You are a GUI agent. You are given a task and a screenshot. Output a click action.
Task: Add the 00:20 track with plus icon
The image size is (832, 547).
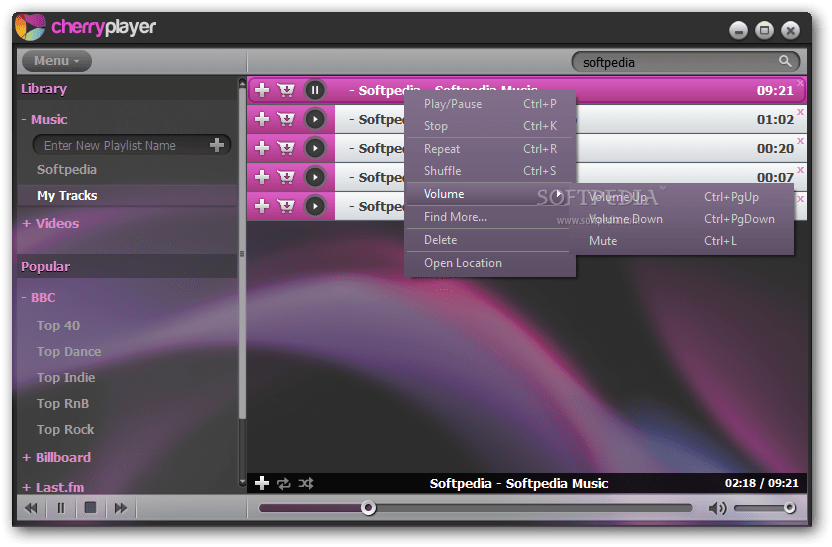[x=262, y=148]
